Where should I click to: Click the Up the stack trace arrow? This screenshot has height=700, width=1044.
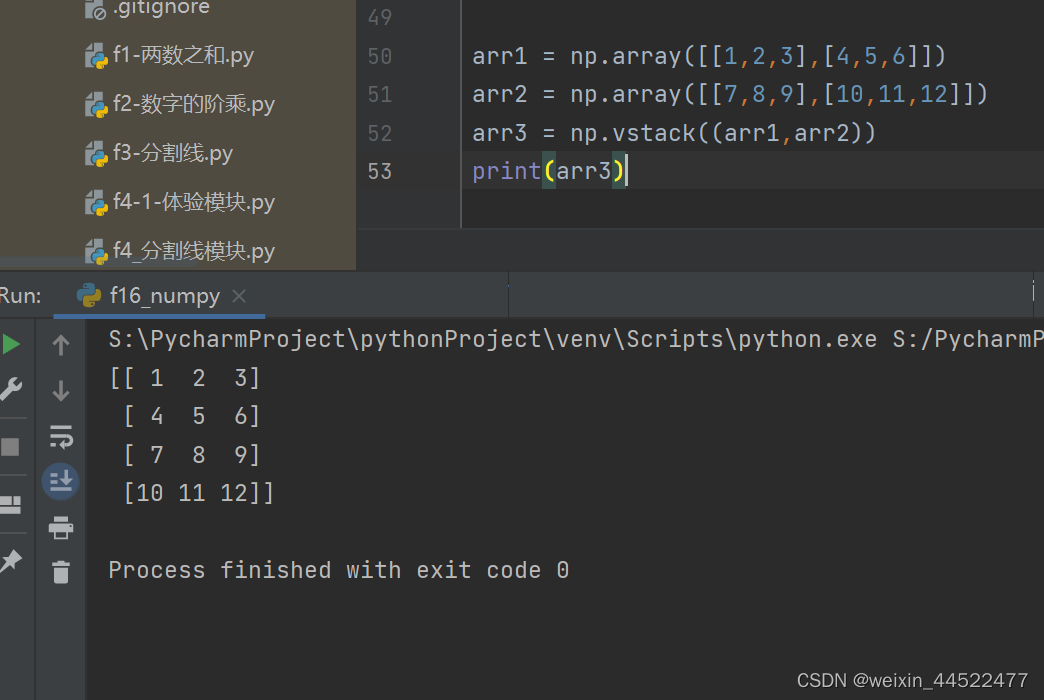click(x=61, y=344)
